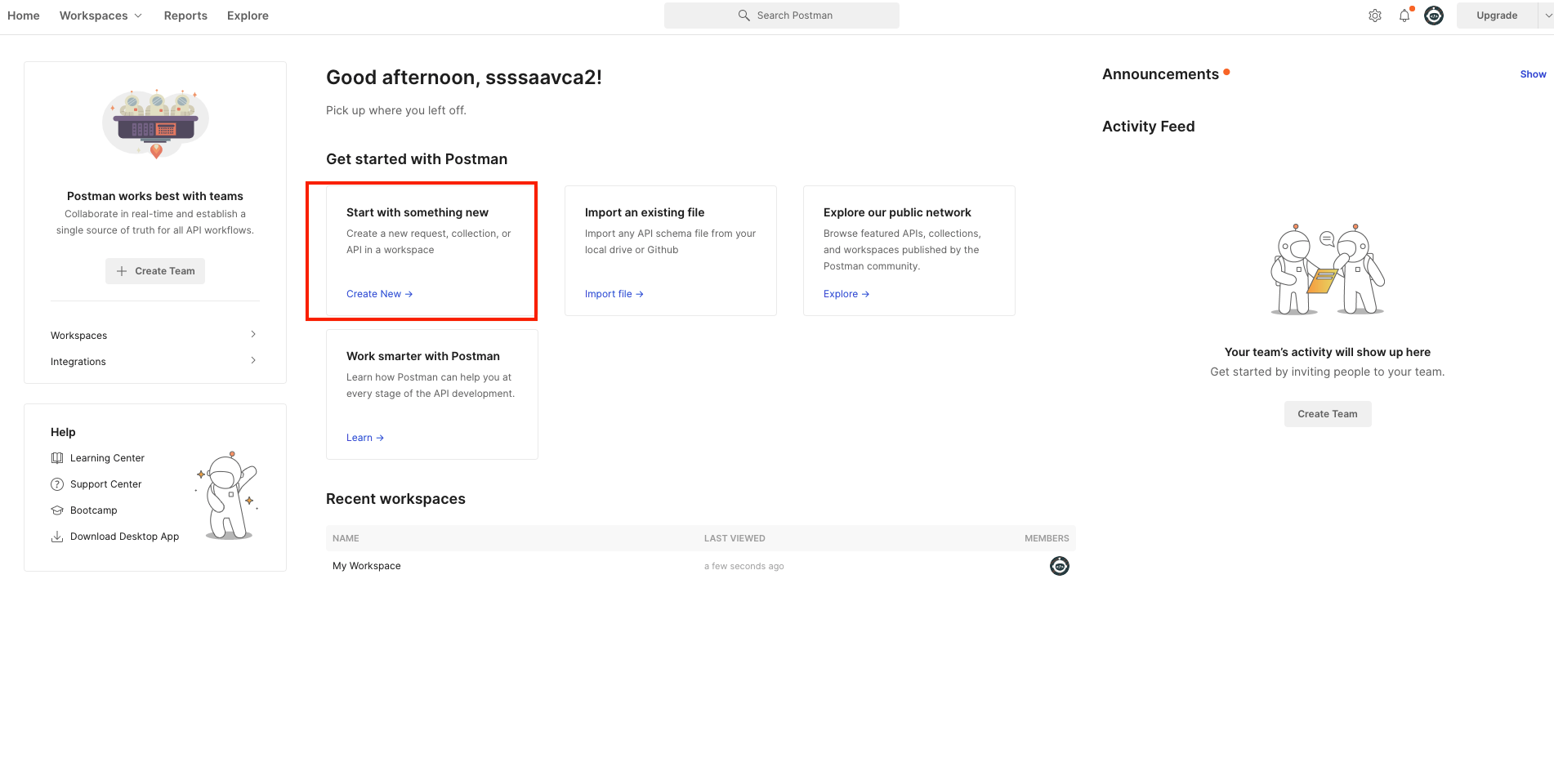
Task: Click the Bootcamp graduation cap icon
Action: 57,510
